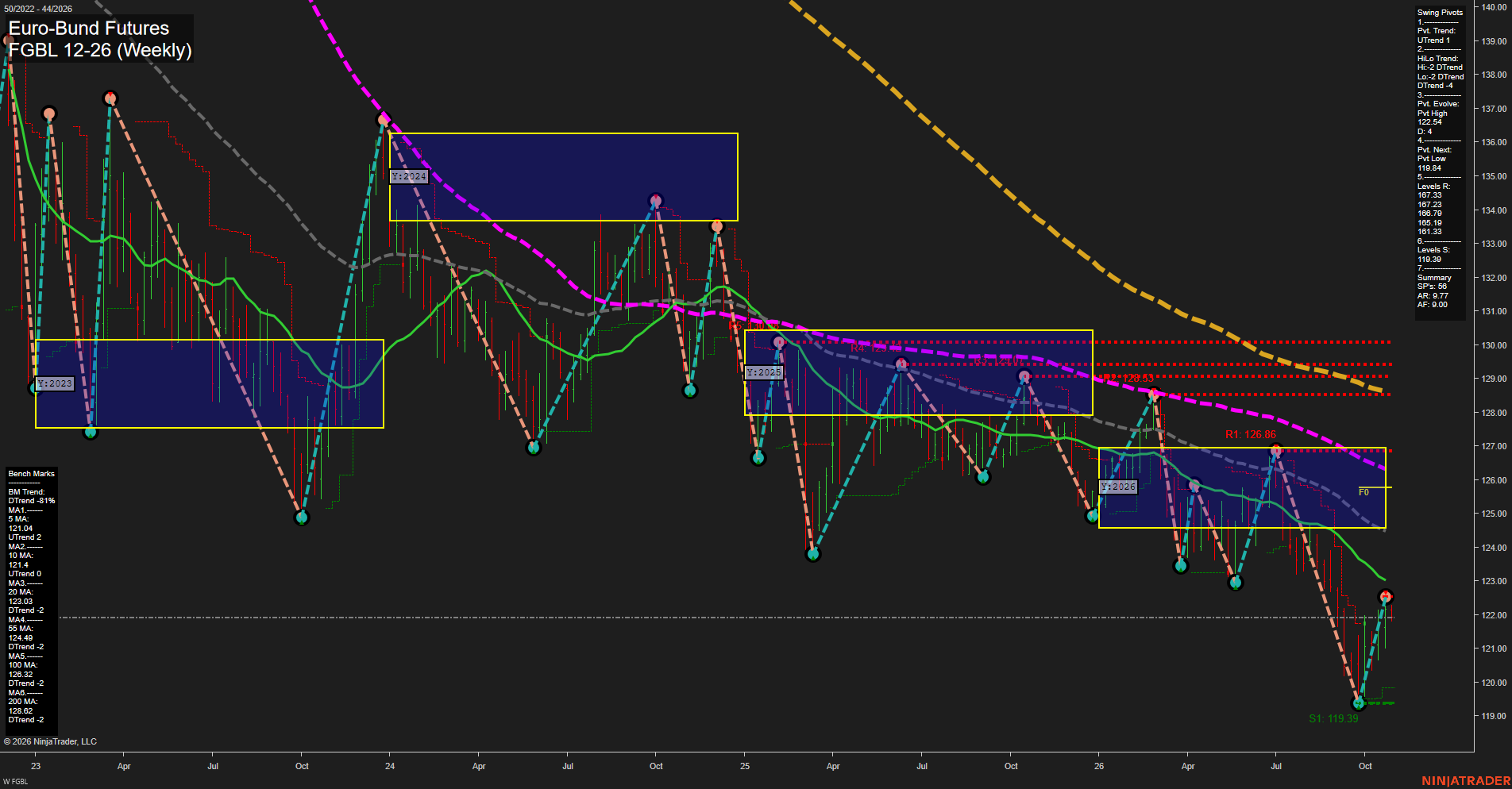The image size is (1512, 789).
Task: Click the F0 marker label
Action: coord(1363,492)
